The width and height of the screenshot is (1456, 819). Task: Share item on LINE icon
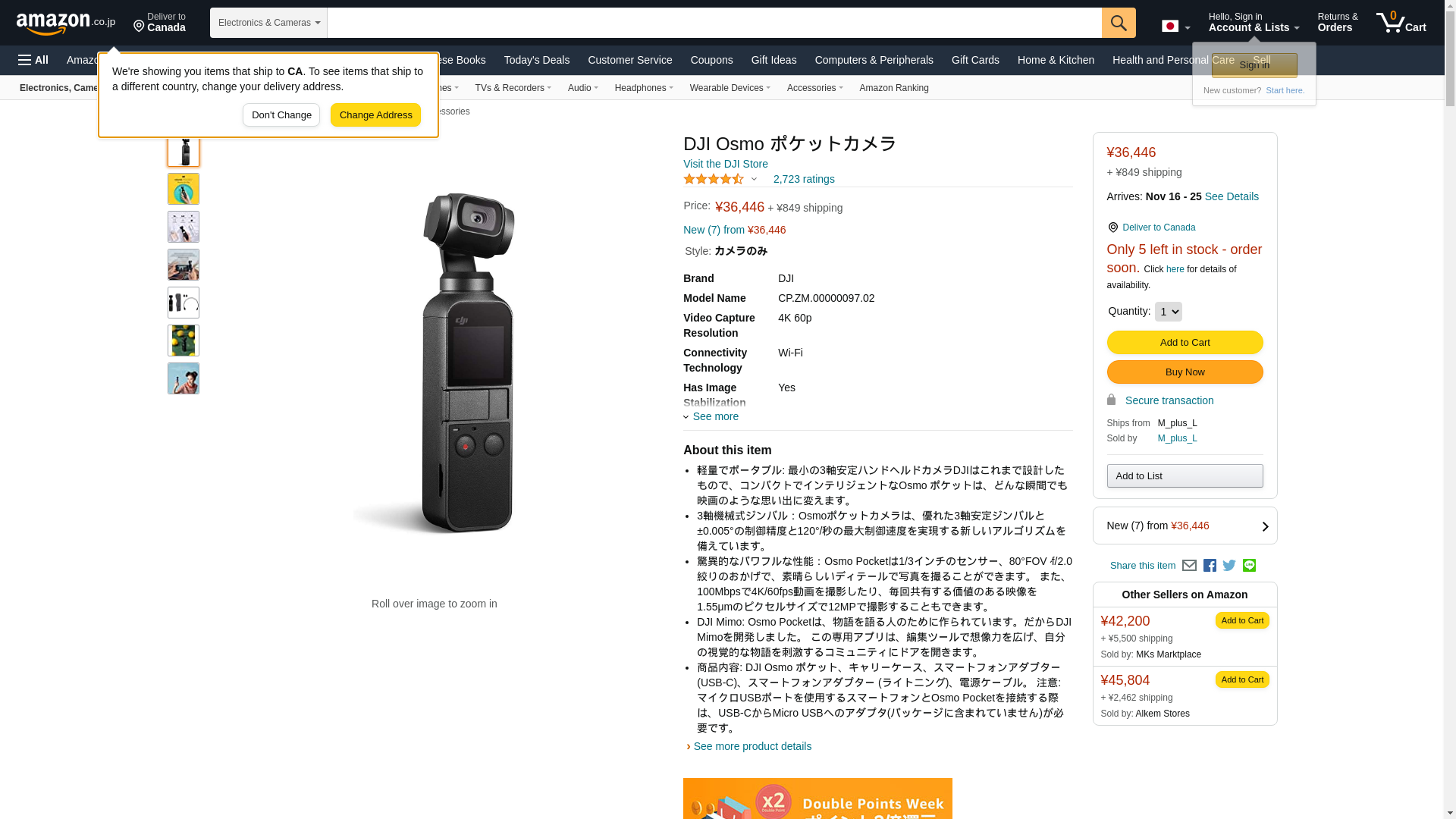click(1249, 566)
